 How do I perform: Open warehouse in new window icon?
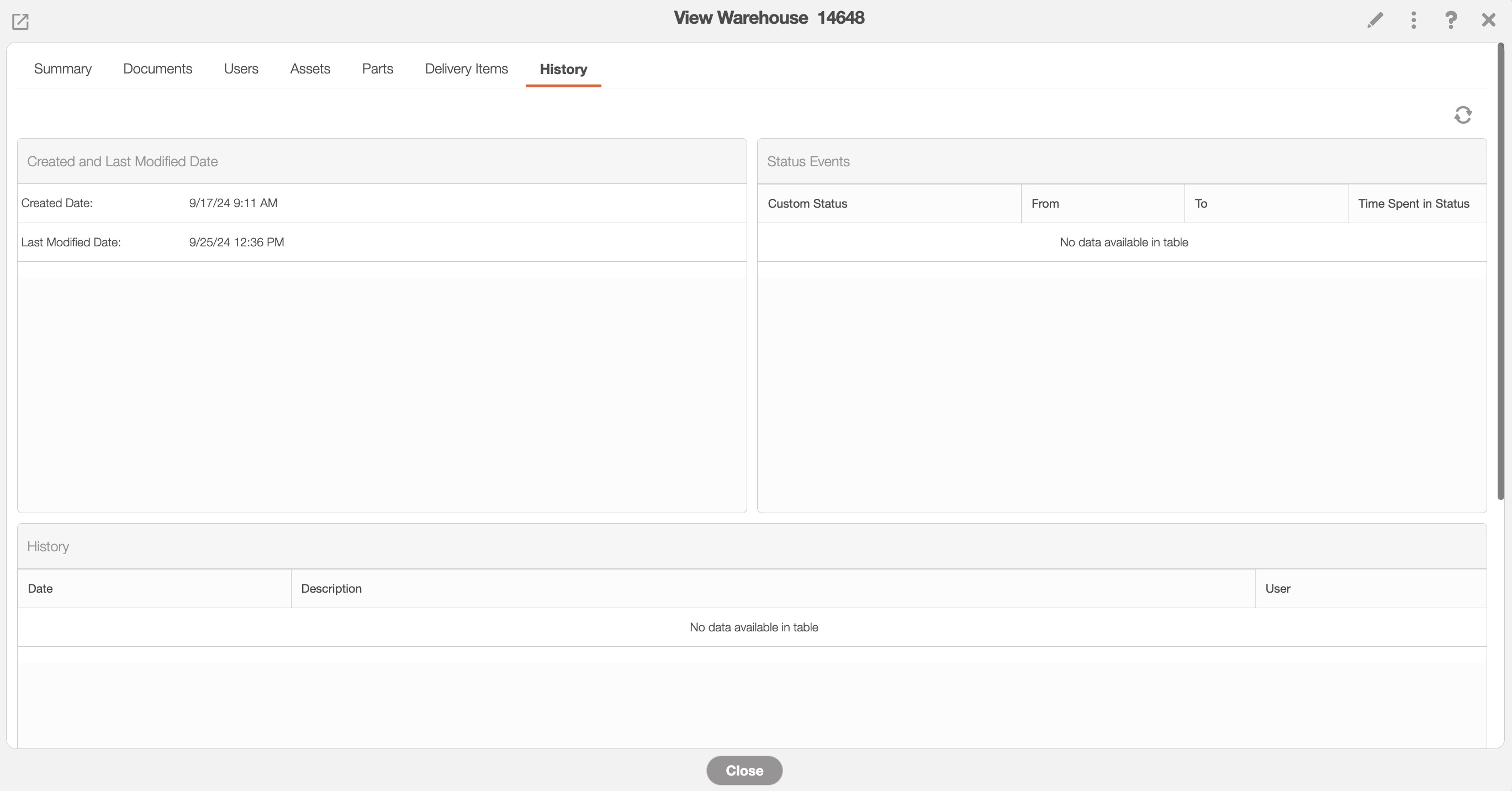click(x=20, y=22)
